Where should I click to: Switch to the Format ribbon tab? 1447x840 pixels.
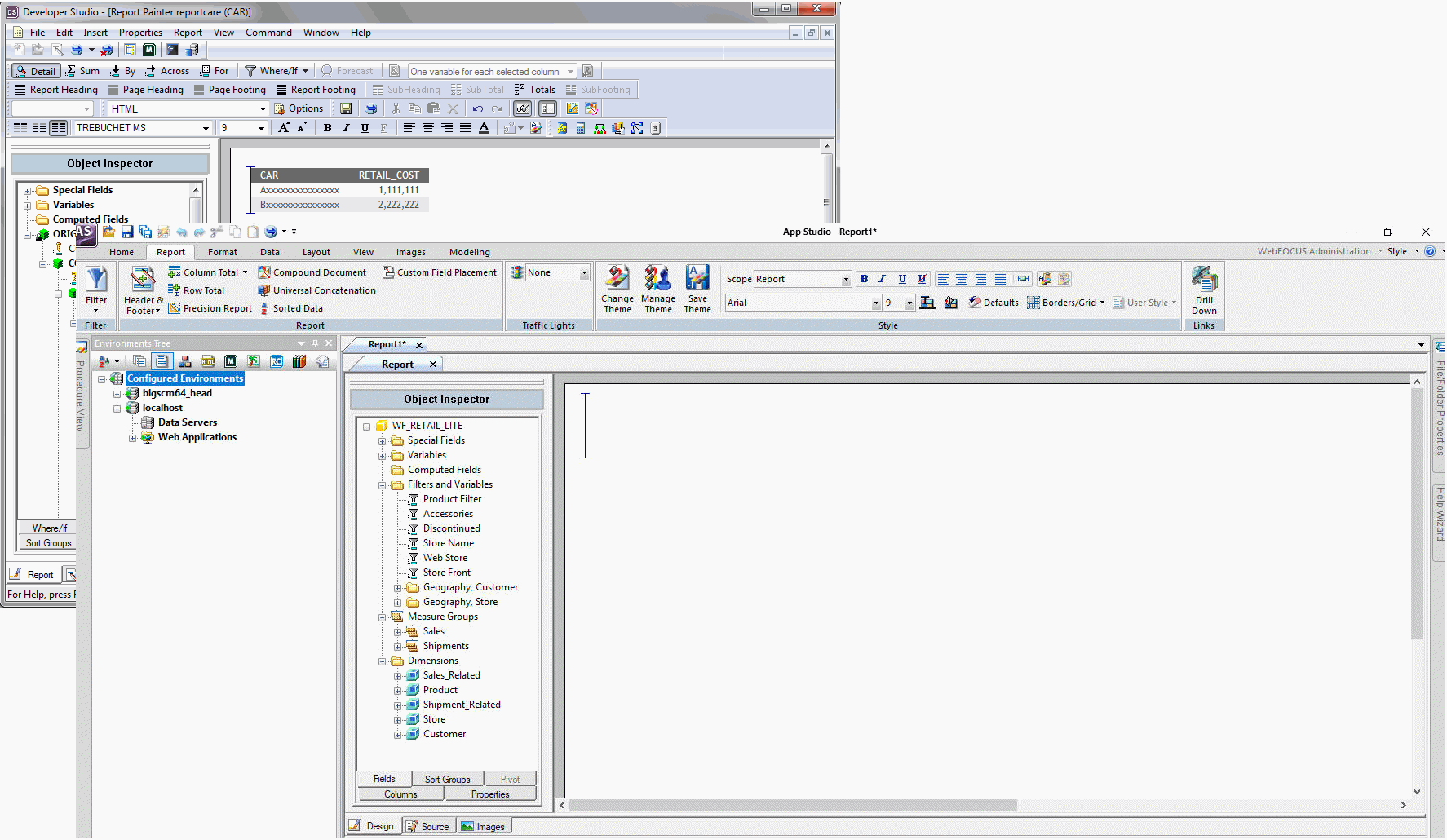[x=222, y=252]
